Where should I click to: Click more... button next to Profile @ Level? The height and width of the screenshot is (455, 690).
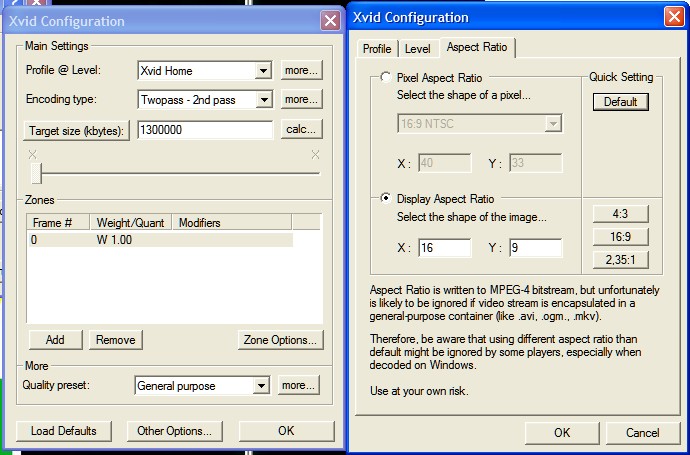[x=301, y=70]
